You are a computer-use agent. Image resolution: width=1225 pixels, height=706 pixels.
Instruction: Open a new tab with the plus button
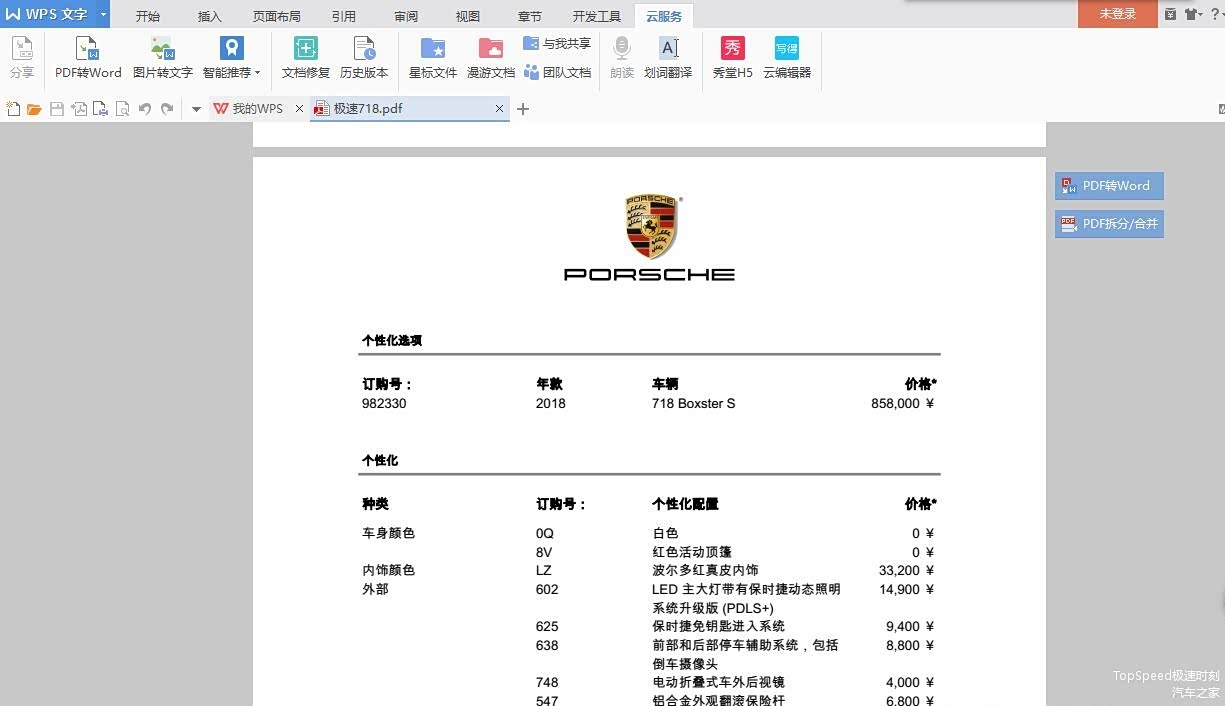tap(523, 109)
